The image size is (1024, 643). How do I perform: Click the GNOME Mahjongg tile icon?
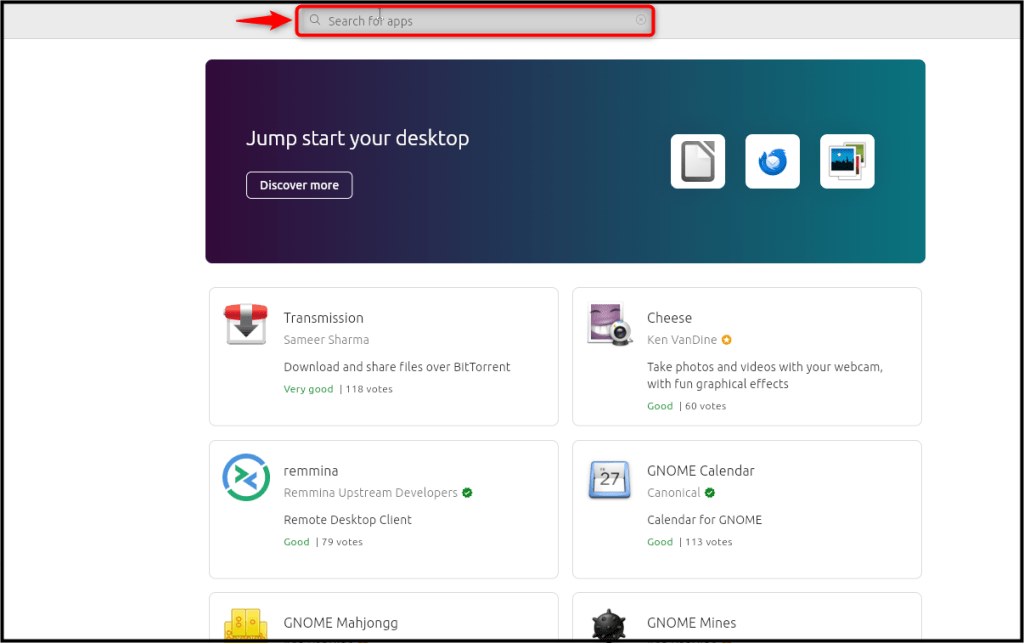pos(245,624)
